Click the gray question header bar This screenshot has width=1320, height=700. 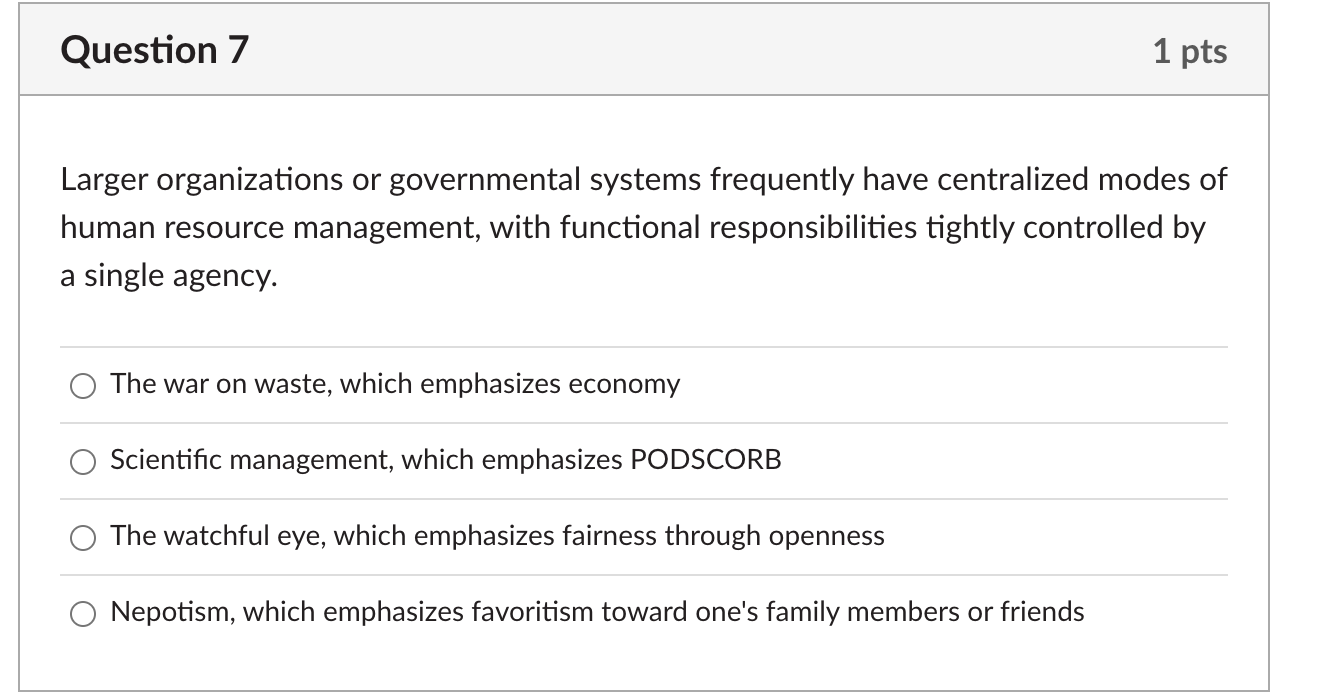coord(644,50)
